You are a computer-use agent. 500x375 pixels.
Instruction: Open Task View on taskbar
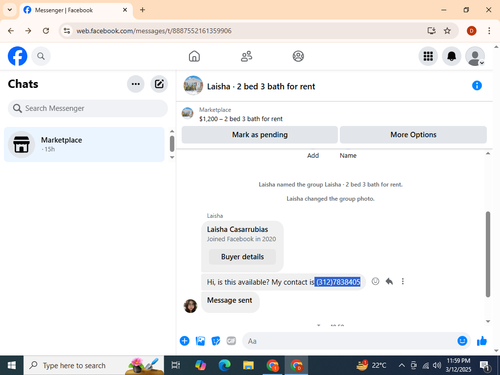coord(176,365)
